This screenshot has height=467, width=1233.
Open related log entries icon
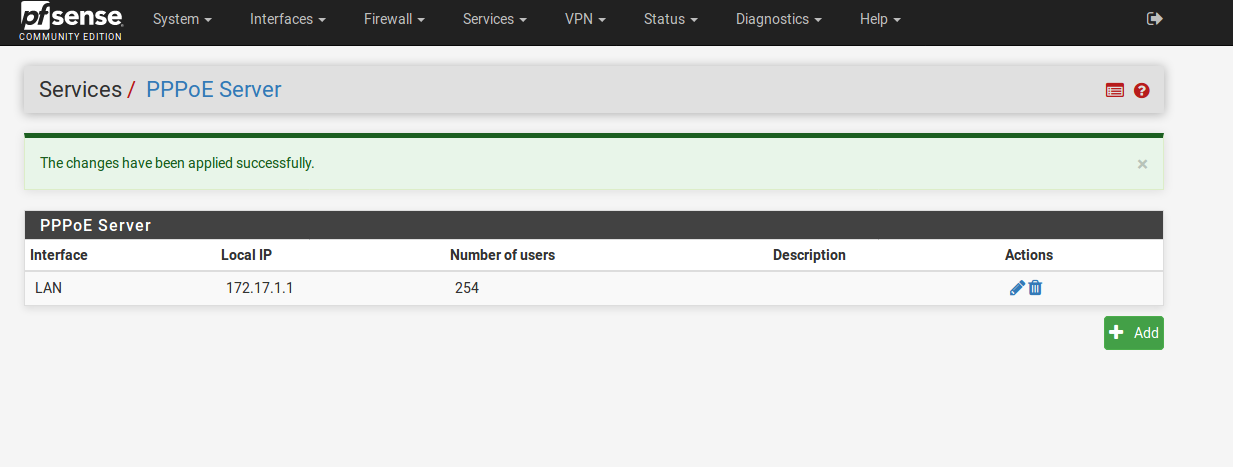click(1114, 90)
